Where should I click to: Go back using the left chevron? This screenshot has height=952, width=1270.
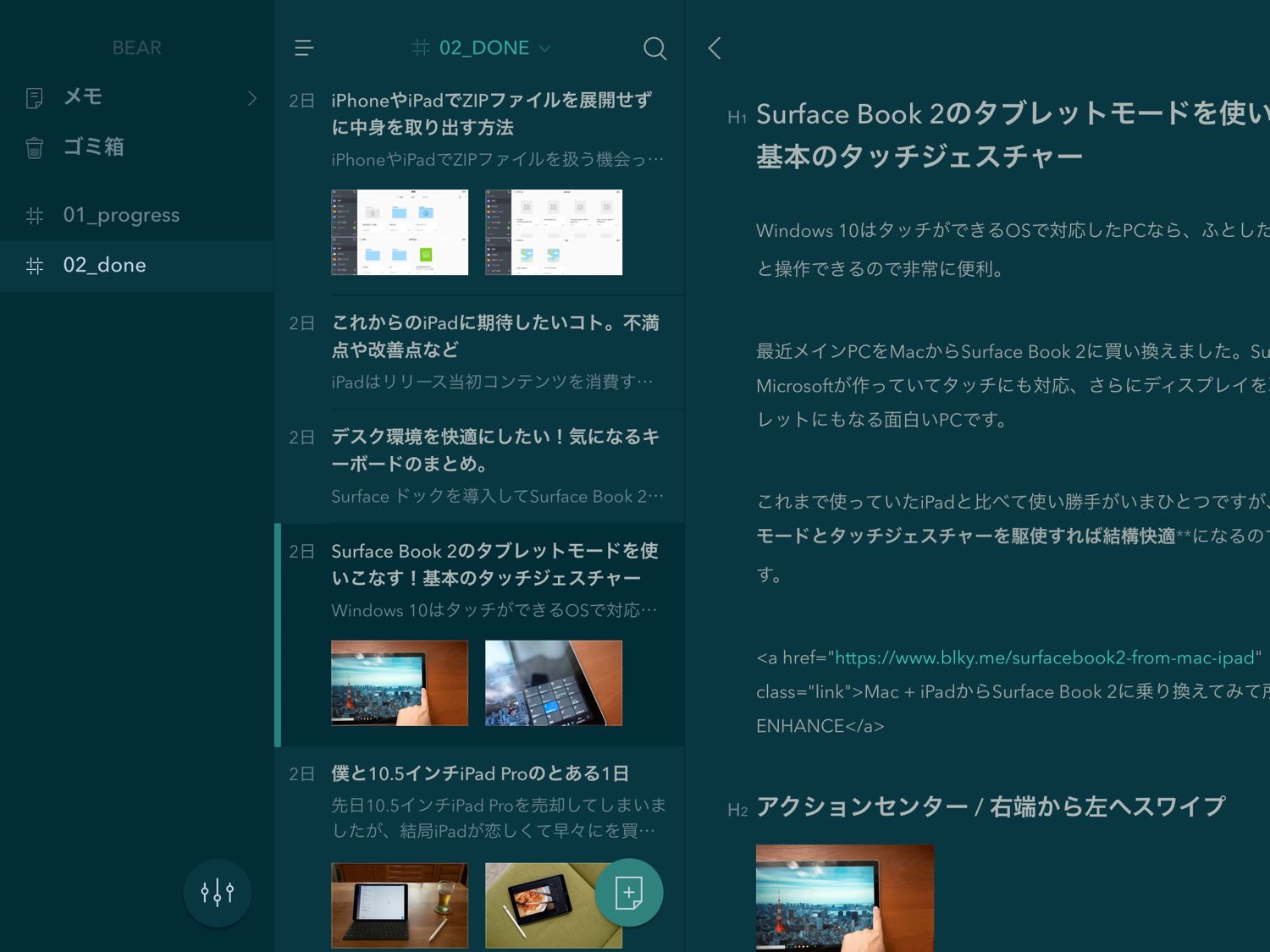715,48
